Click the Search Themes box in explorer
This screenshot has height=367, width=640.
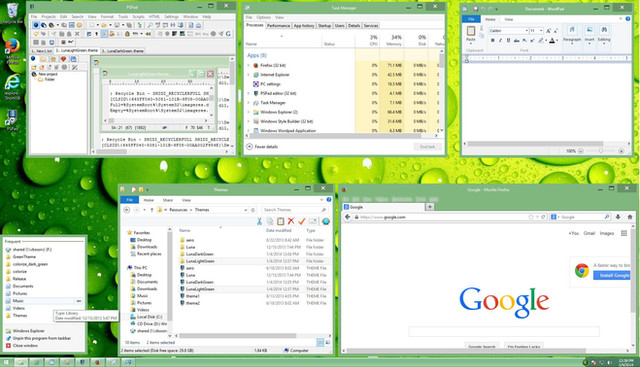(294, 210)
